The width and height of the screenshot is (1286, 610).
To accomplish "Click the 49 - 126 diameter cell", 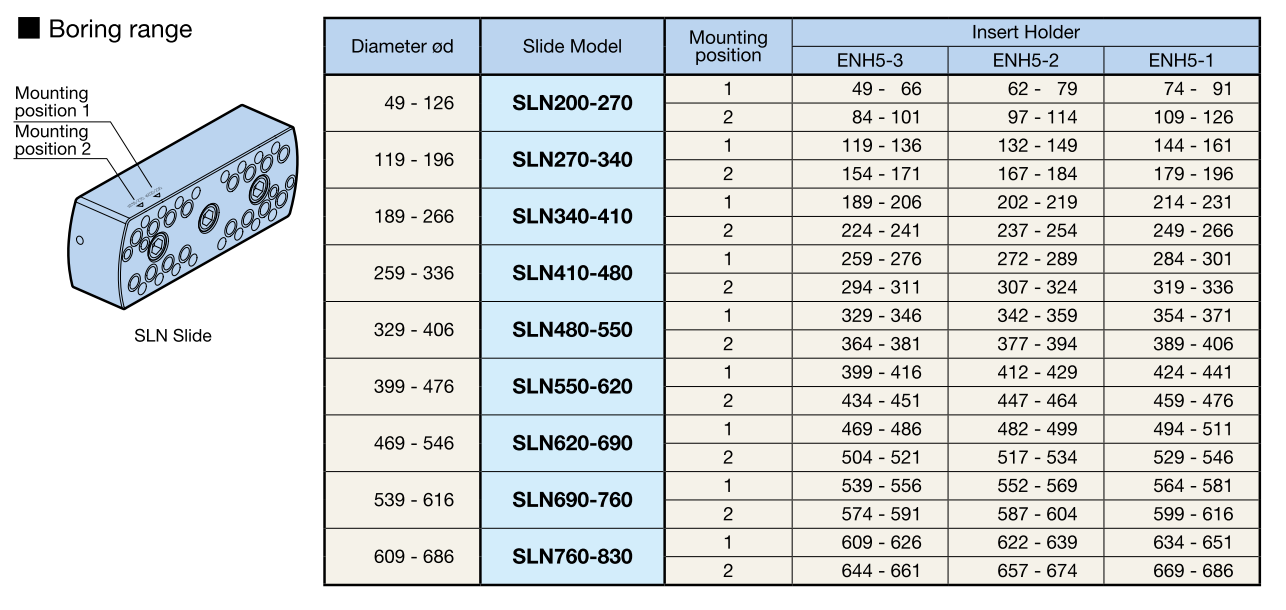I will click(x=419, y=103).
